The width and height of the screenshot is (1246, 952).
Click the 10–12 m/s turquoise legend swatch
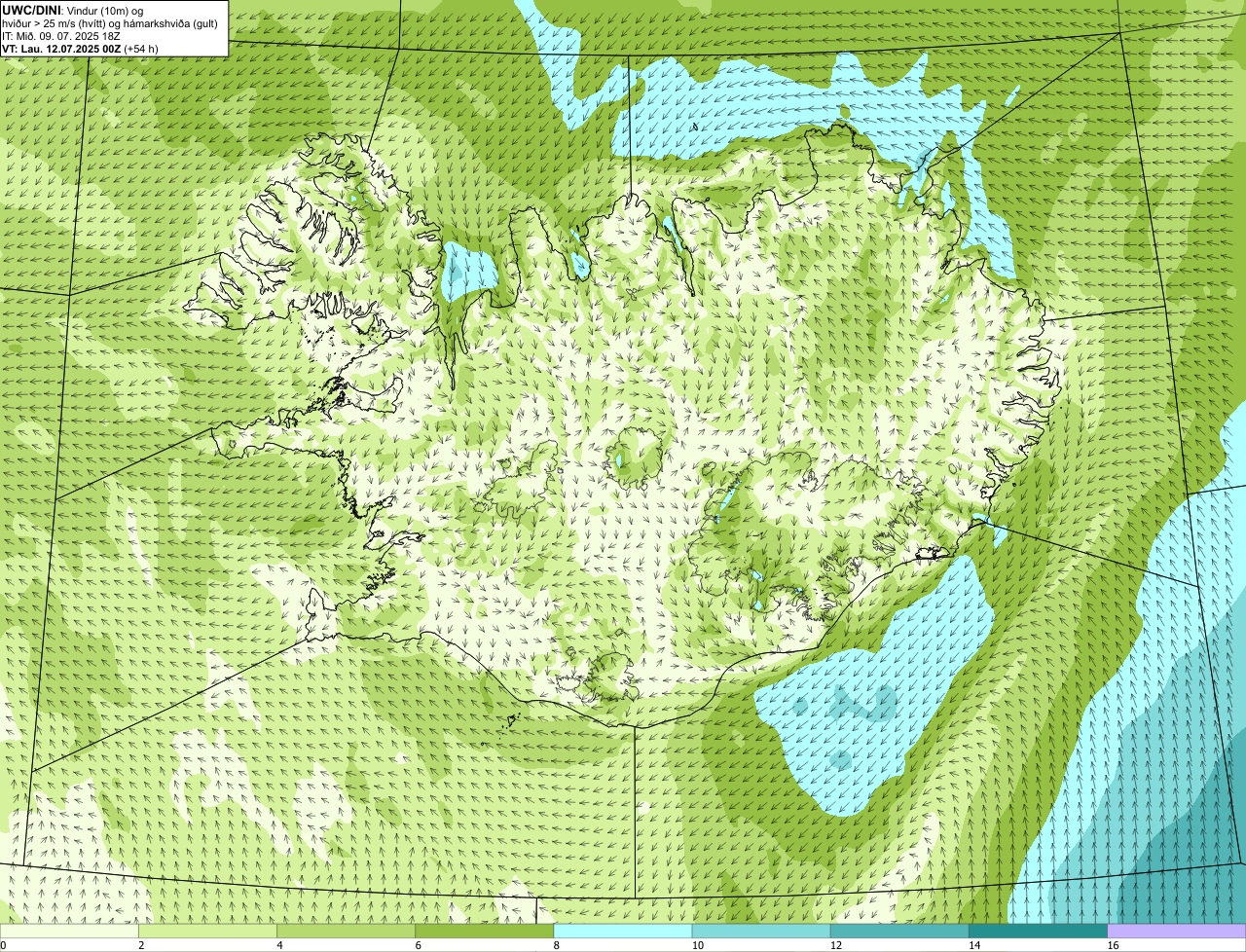[761, 932]
